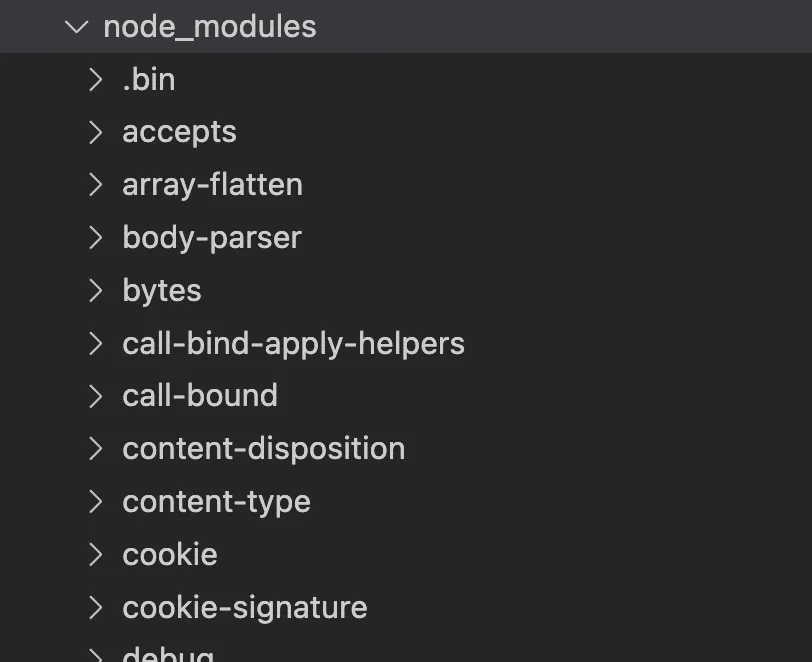Expand call-bind-apply-helpers chevron

pyautogui.click(x=95, y=343)
